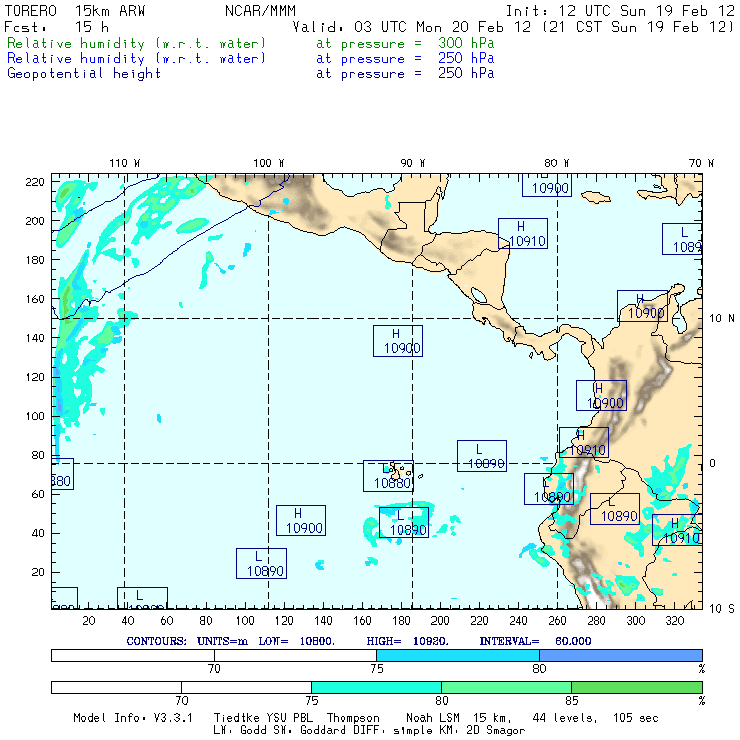The height and width of the screenshot is (740, 740).
Task: Click the turquoise 75–80% swatch on the lower colorbar
Action: tap(377, 687)
